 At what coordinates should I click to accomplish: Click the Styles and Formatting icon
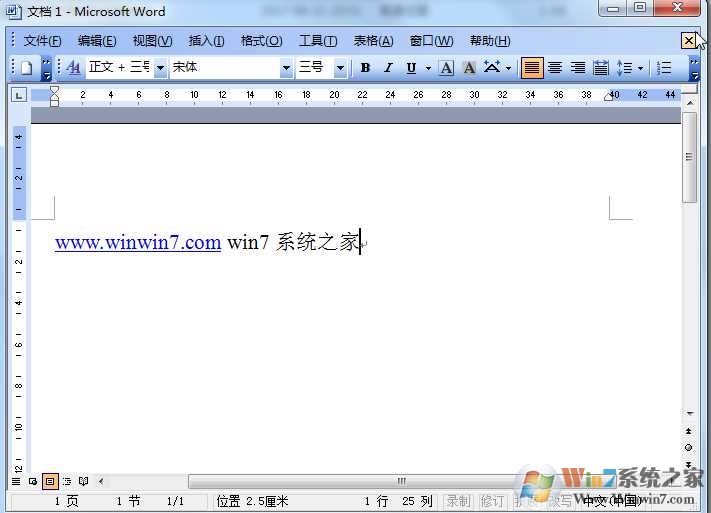click(x=73, y=68)
